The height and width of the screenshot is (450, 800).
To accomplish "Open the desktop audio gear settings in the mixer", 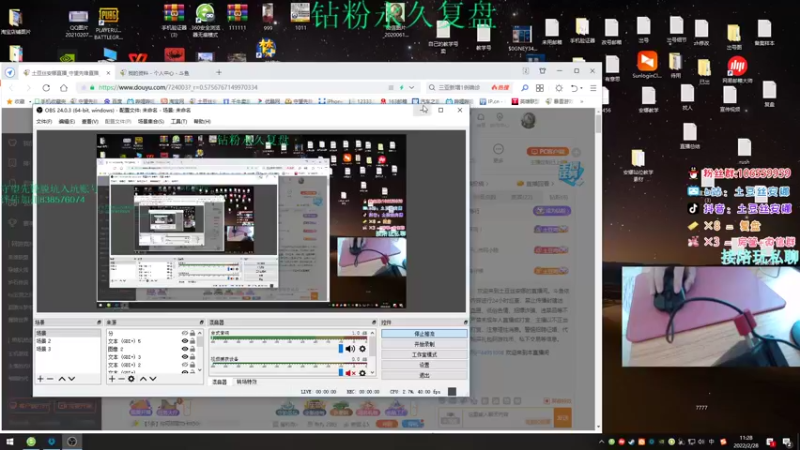I will pos(362,349).
